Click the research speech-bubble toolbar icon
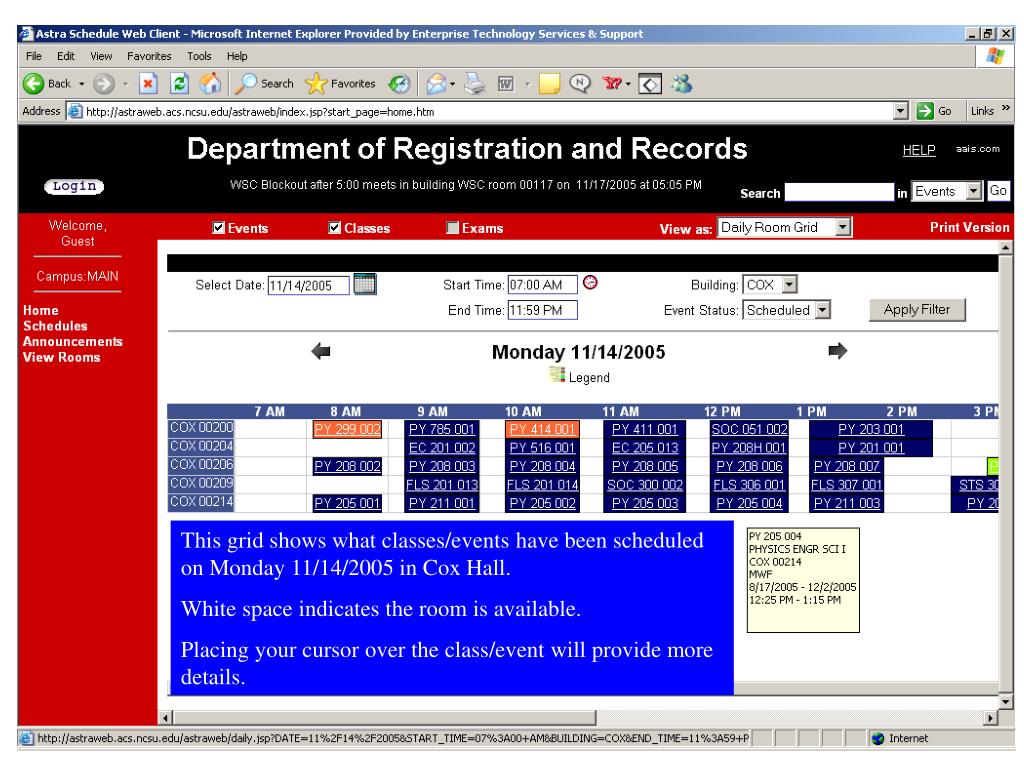Viewport: 1024px width, 768px height. 579,84
